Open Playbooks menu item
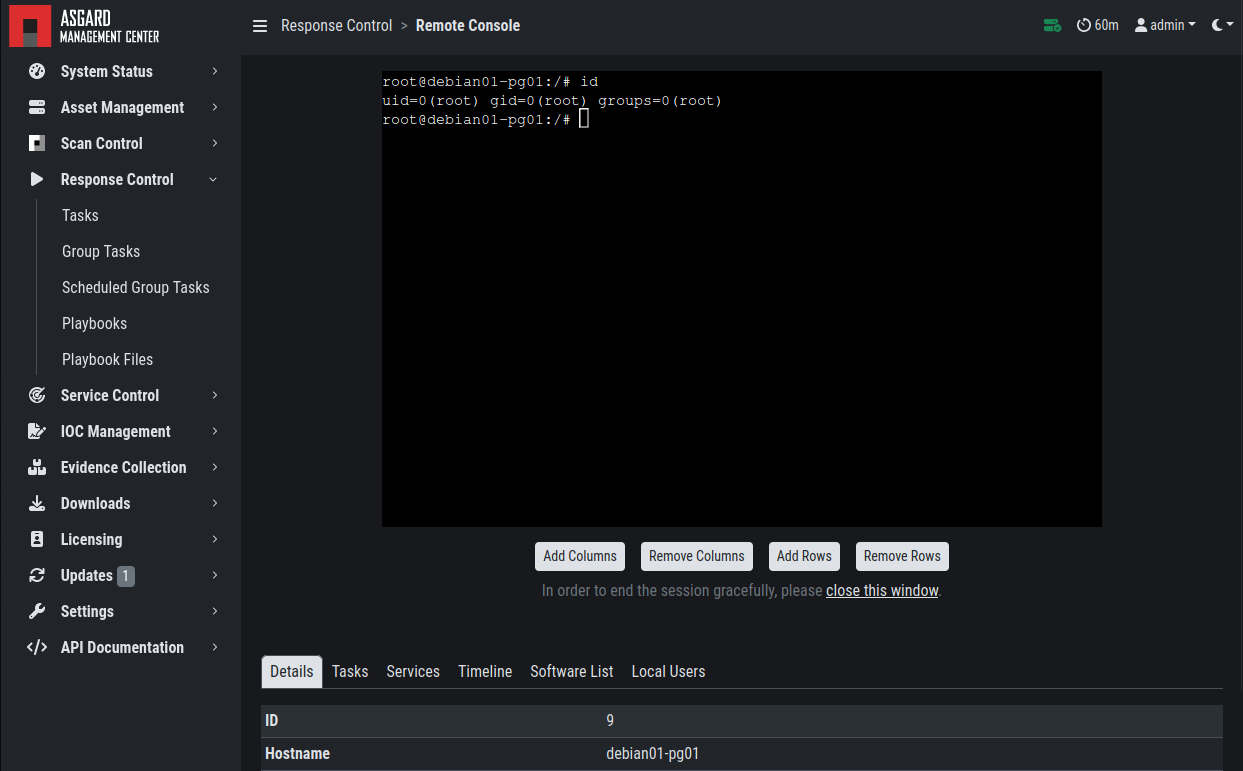Image resolution: width=1243 pixels, height=771 pixels. [x=94, y=323]
